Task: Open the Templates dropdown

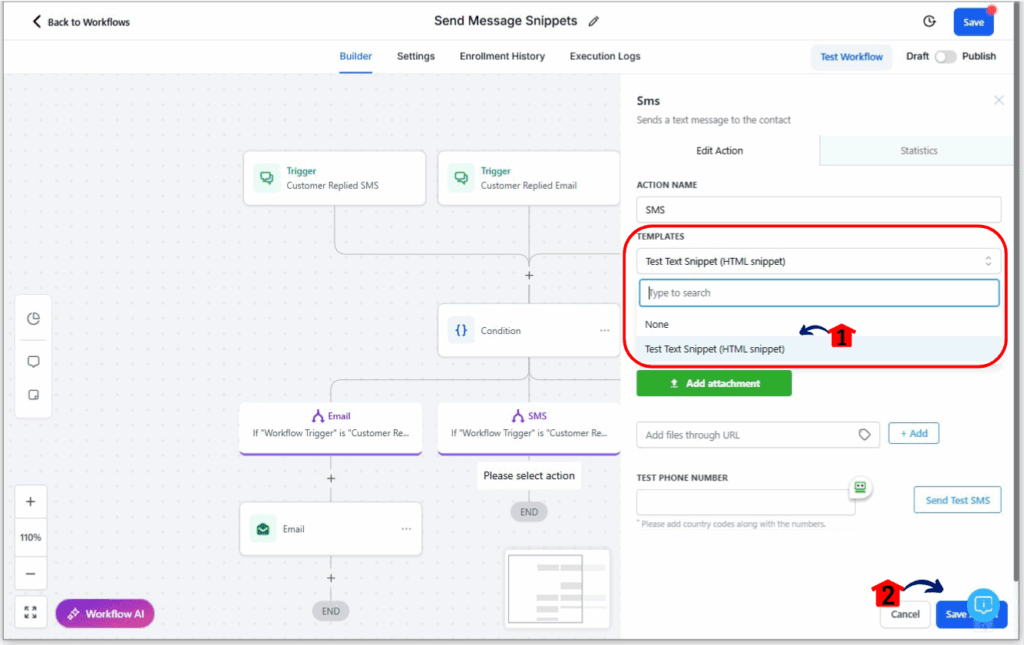Action: point(818,261)
